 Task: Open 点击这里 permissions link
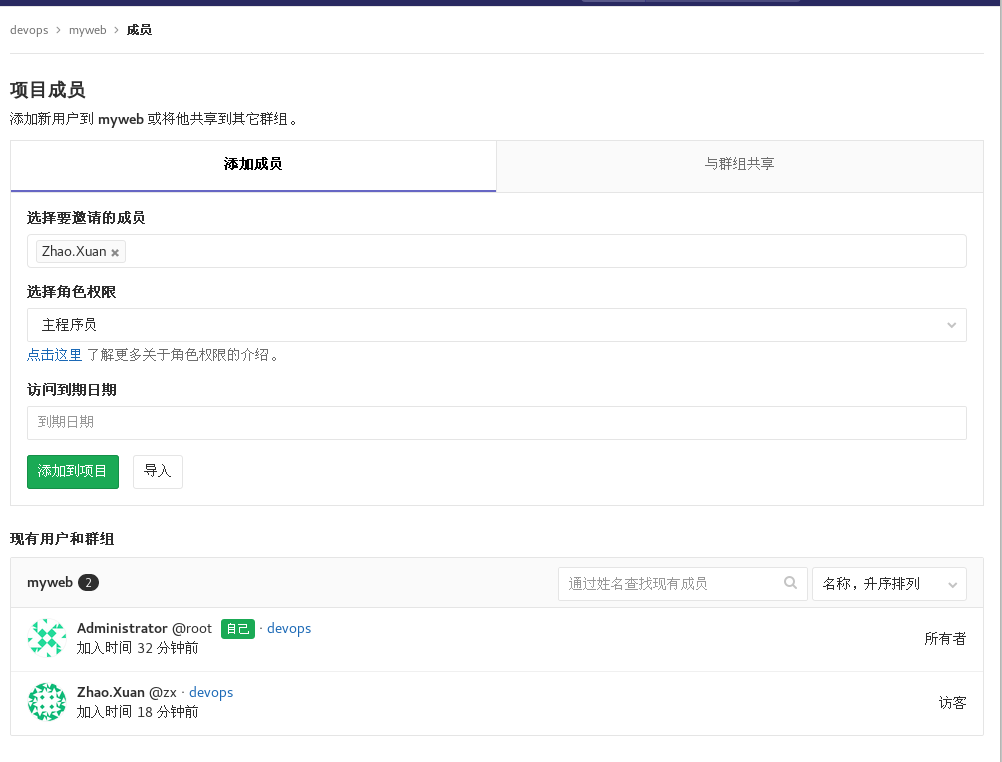point(54,355)
